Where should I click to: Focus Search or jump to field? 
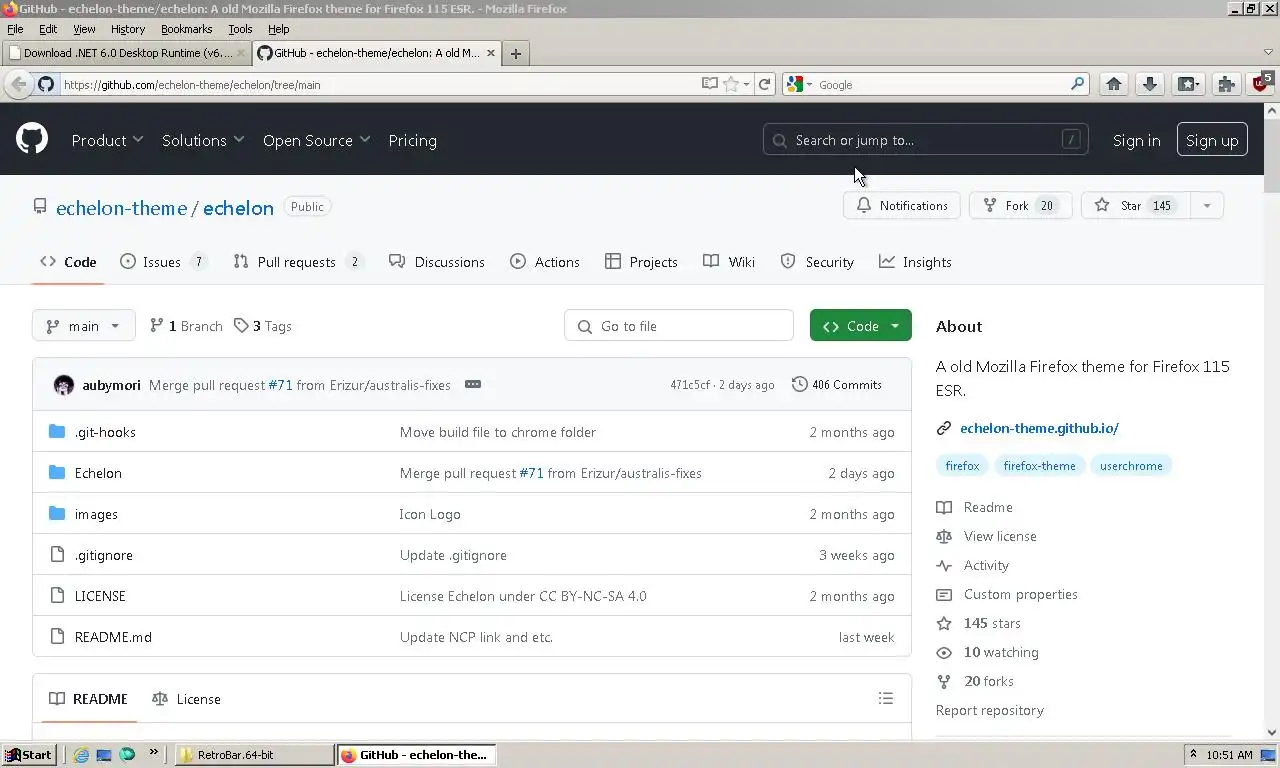click(x=925, y=140)
